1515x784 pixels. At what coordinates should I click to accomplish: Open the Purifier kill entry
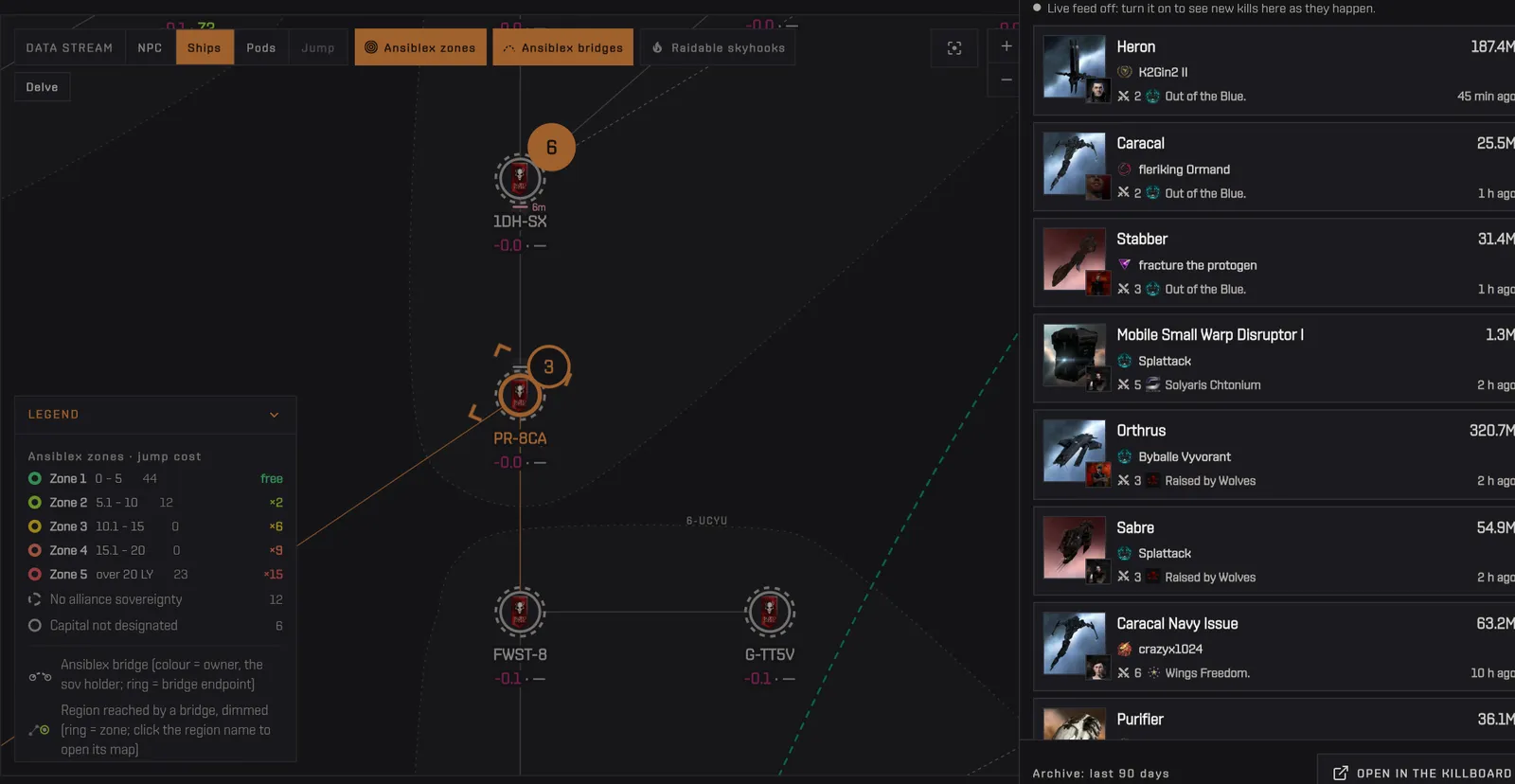(1274, 720)
